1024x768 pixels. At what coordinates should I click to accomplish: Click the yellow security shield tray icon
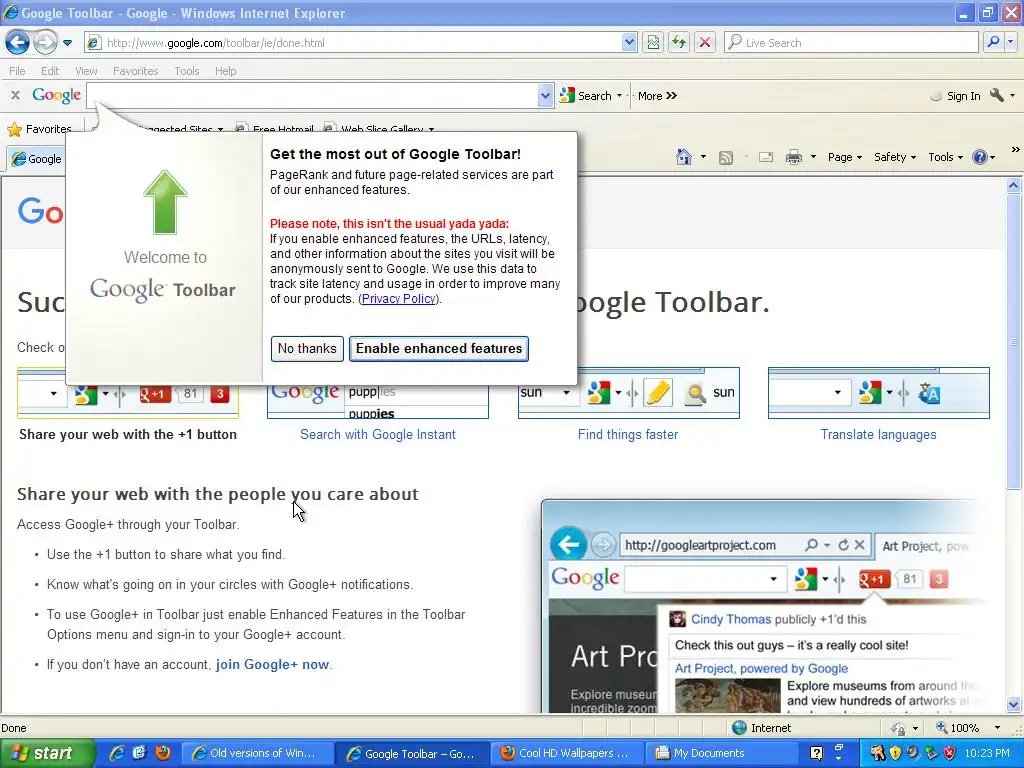coord(895,753)
